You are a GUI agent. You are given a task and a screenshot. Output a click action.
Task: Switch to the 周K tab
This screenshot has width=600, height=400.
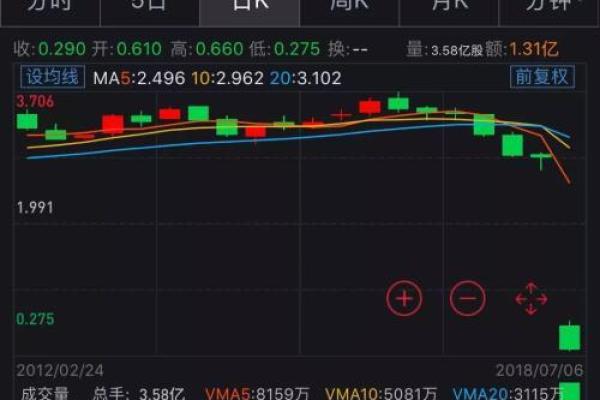click(349, 11)
